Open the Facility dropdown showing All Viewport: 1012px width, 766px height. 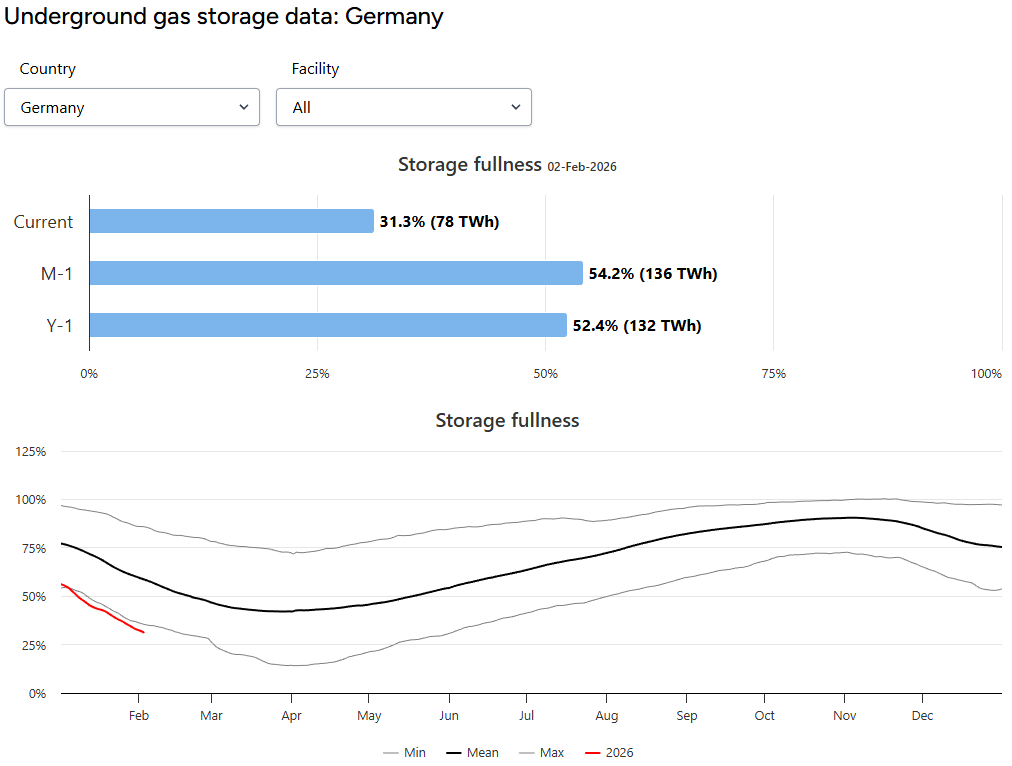tap(403, 107)
